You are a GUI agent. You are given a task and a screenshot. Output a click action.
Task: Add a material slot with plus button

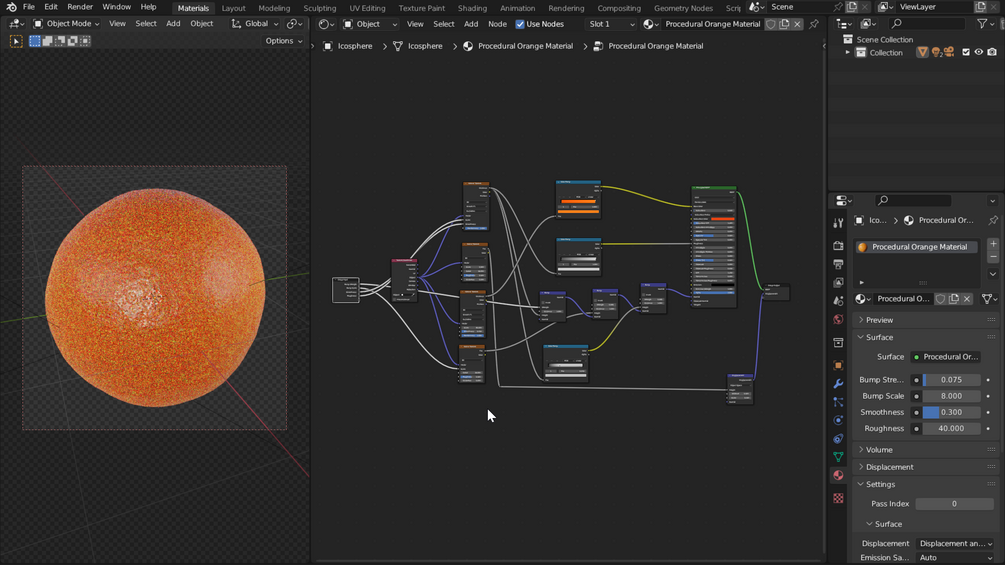click(x=993, y=244)
